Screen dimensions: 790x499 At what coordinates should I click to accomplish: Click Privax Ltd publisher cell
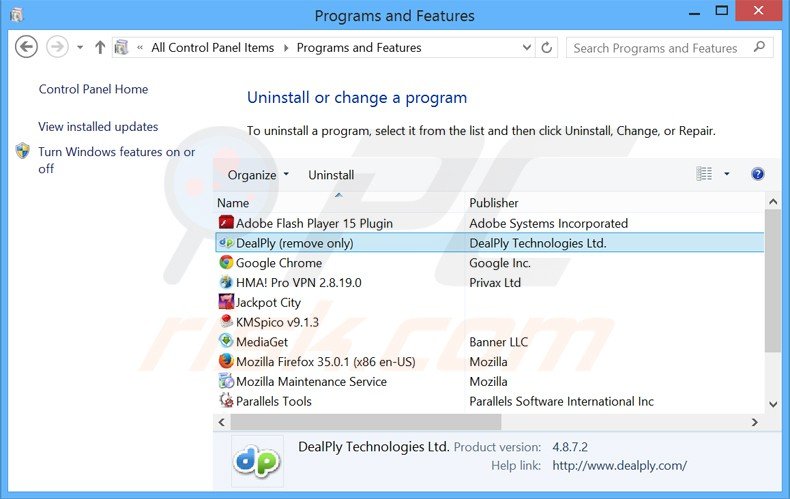[495, 283]
